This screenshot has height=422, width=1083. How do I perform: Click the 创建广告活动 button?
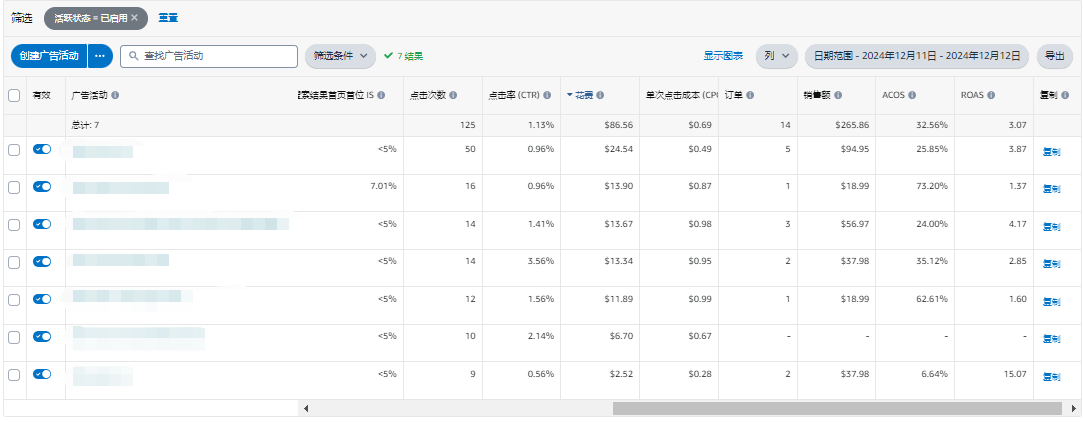pos(49,56)
